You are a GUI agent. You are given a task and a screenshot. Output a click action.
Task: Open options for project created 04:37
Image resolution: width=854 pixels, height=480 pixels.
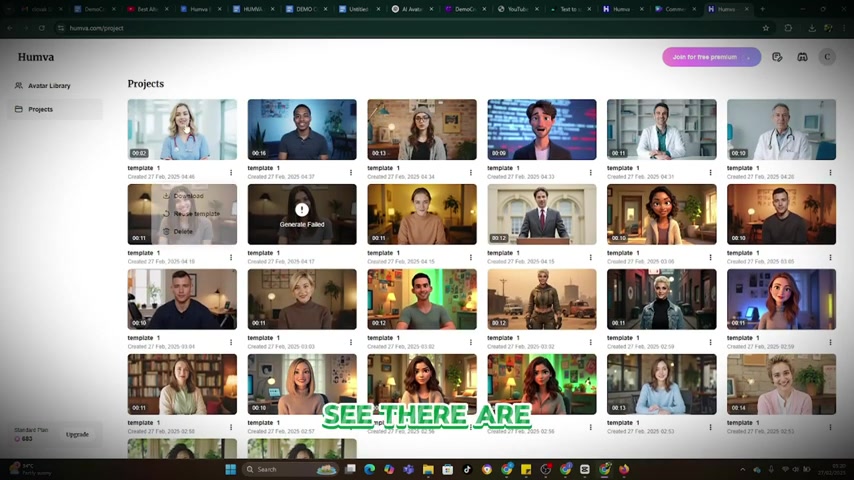(x=351, y=173)
